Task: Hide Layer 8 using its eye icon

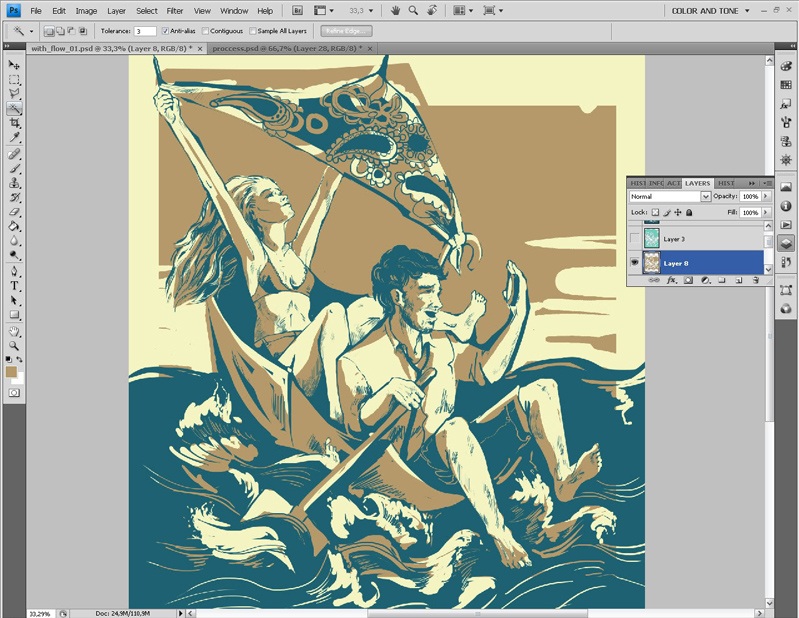Action: click(636, 263)
